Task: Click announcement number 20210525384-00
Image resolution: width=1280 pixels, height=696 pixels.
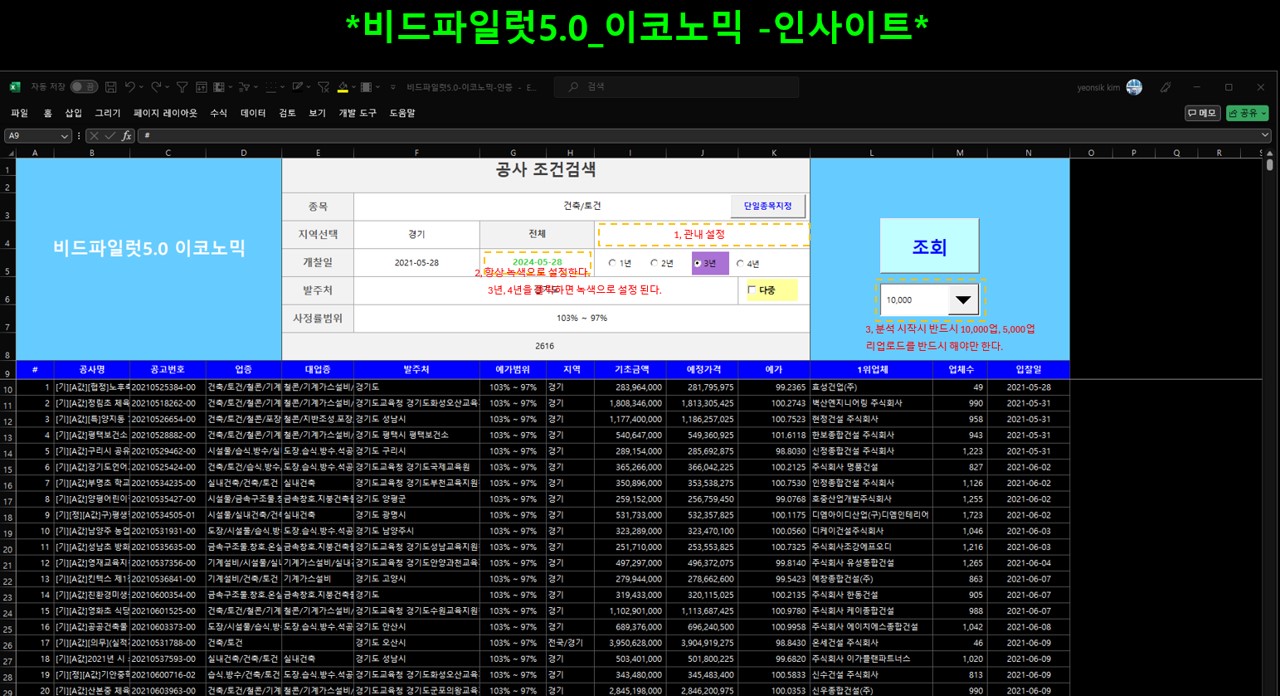Action: (x=167, y=387)
